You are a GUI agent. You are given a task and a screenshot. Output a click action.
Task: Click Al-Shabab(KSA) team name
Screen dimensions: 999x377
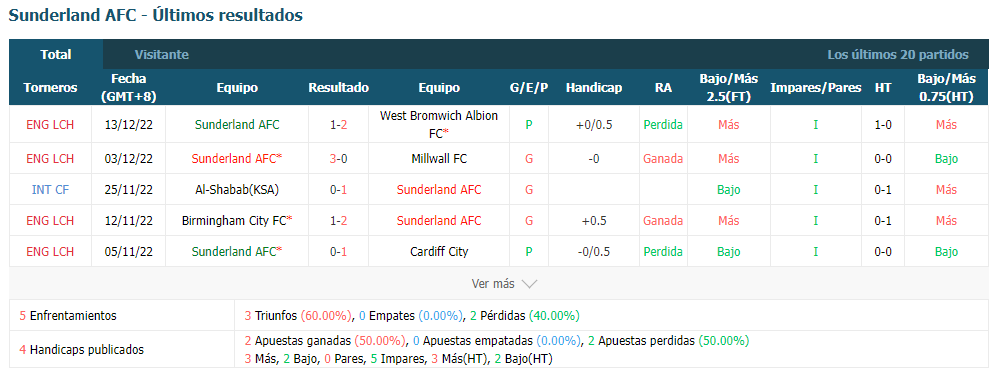tap(237, 189)
